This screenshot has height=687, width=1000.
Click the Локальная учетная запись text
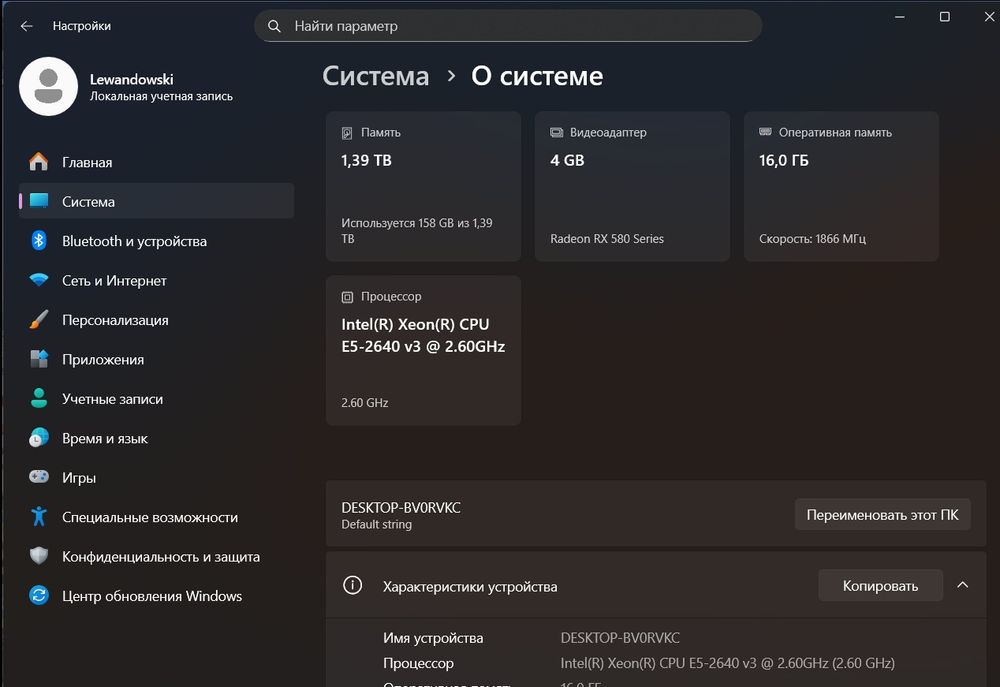pos(161,96)
